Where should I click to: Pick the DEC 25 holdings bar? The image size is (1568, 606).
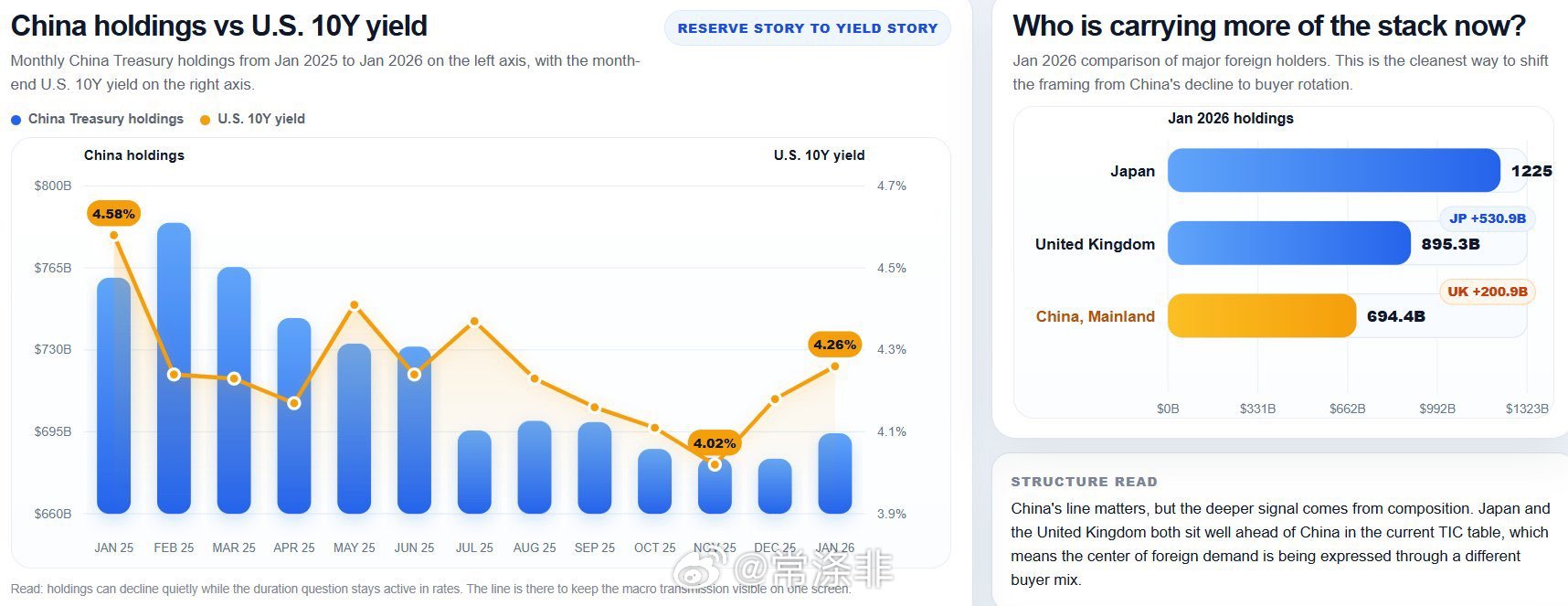tap(775, 486)
